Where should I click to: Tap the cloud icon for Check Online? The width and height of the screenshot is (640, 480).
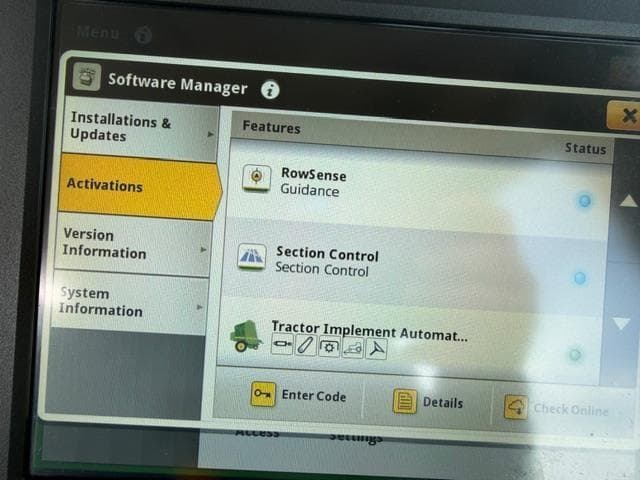click(515, 407)
